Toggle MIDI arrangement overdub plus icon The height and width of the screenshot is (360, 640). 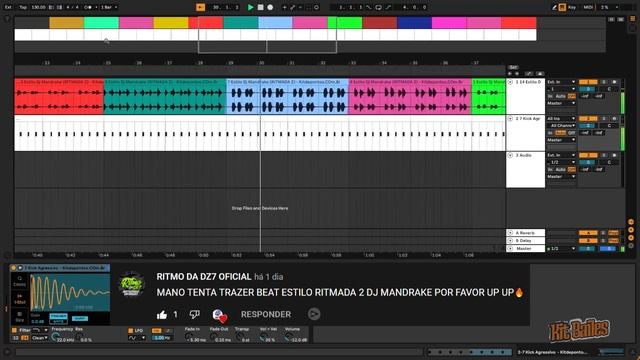(x=284, y=7)
